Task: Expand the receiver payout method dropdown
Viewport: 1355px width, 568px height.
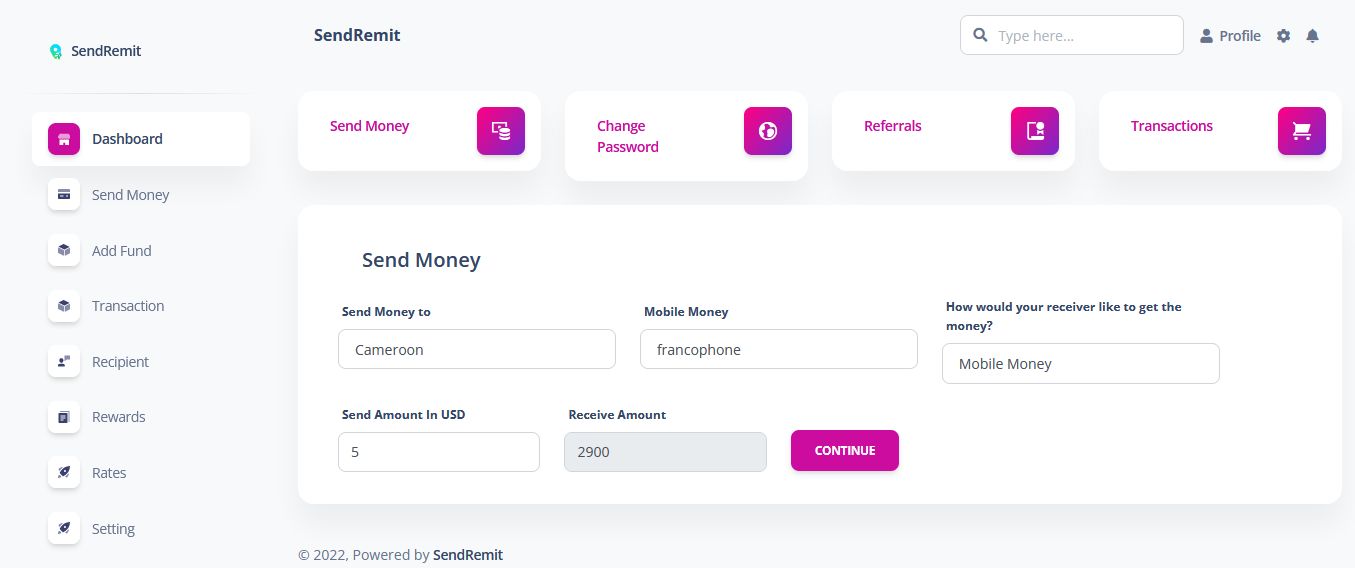Action: point(1081,363)
